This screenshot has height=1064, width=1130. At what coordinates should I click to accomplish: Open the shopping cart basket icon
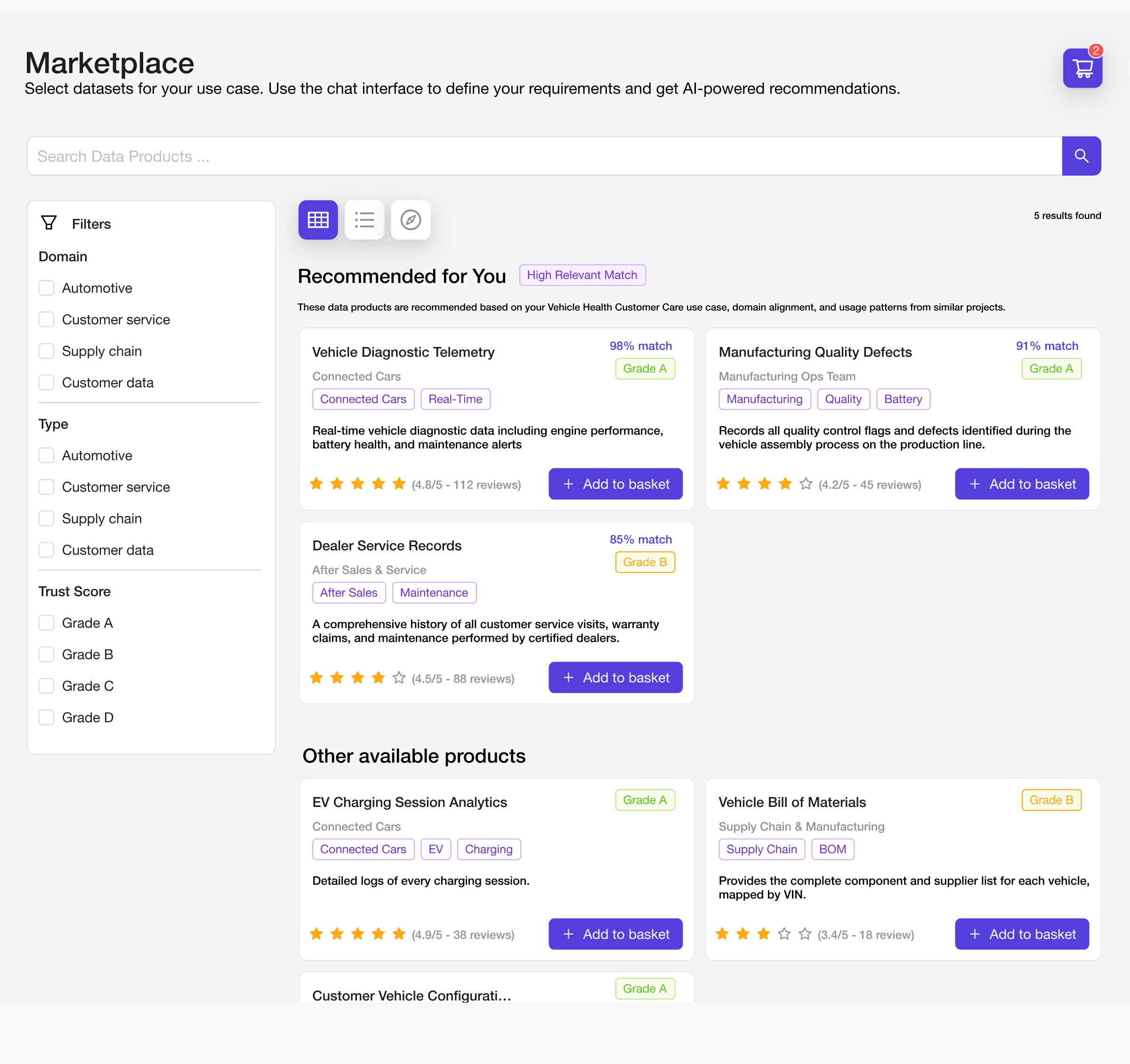1082,68
